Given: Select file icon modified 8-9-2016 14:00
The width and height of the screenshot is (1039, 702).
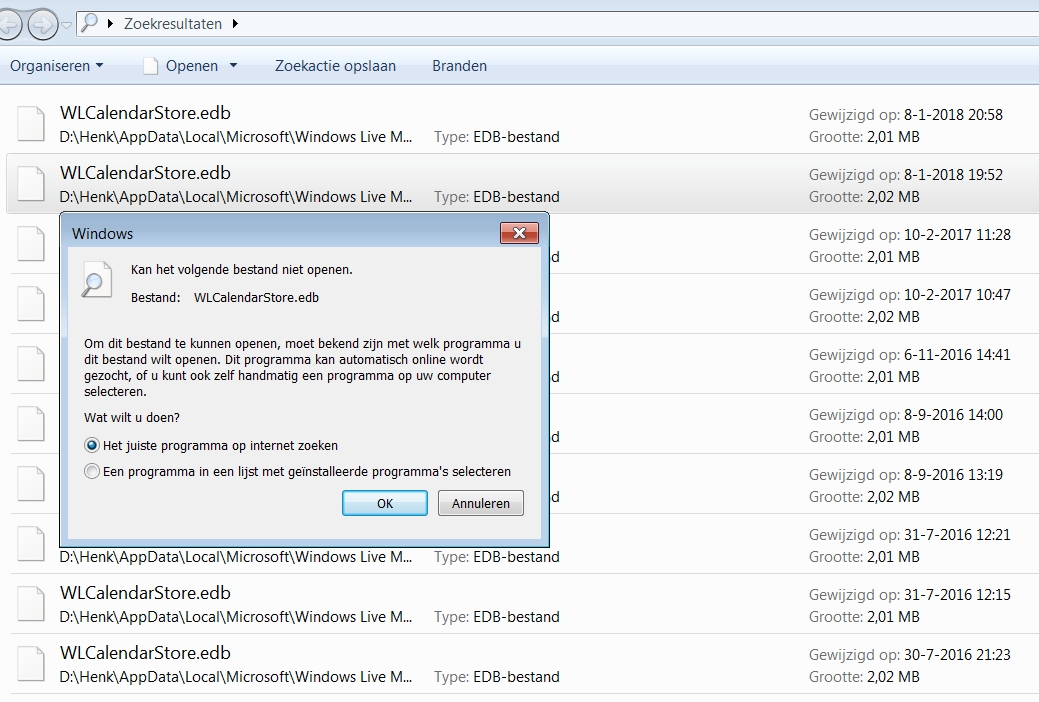Looking at the screenshot, I should point(30,424).
